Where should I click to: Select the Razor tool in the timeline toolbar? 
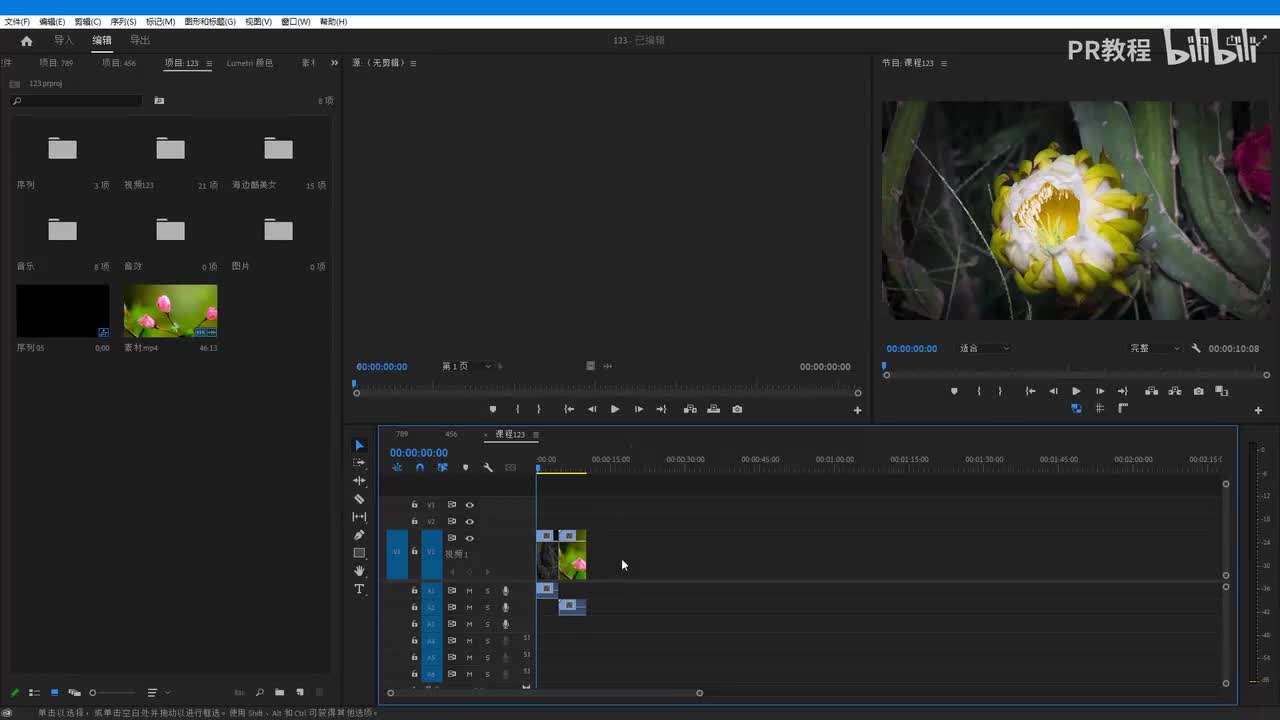click(359, 499)
